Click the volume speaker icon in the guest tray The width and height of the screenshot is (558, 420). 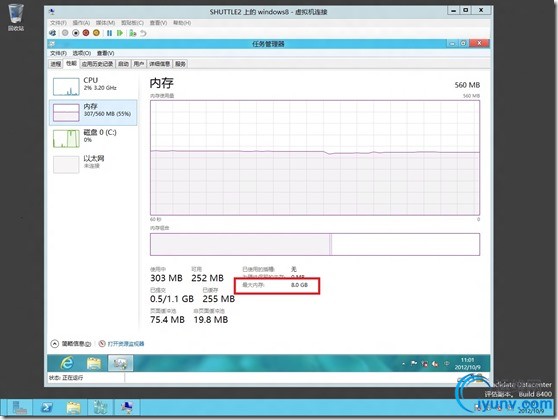click(x=435, y=364)
